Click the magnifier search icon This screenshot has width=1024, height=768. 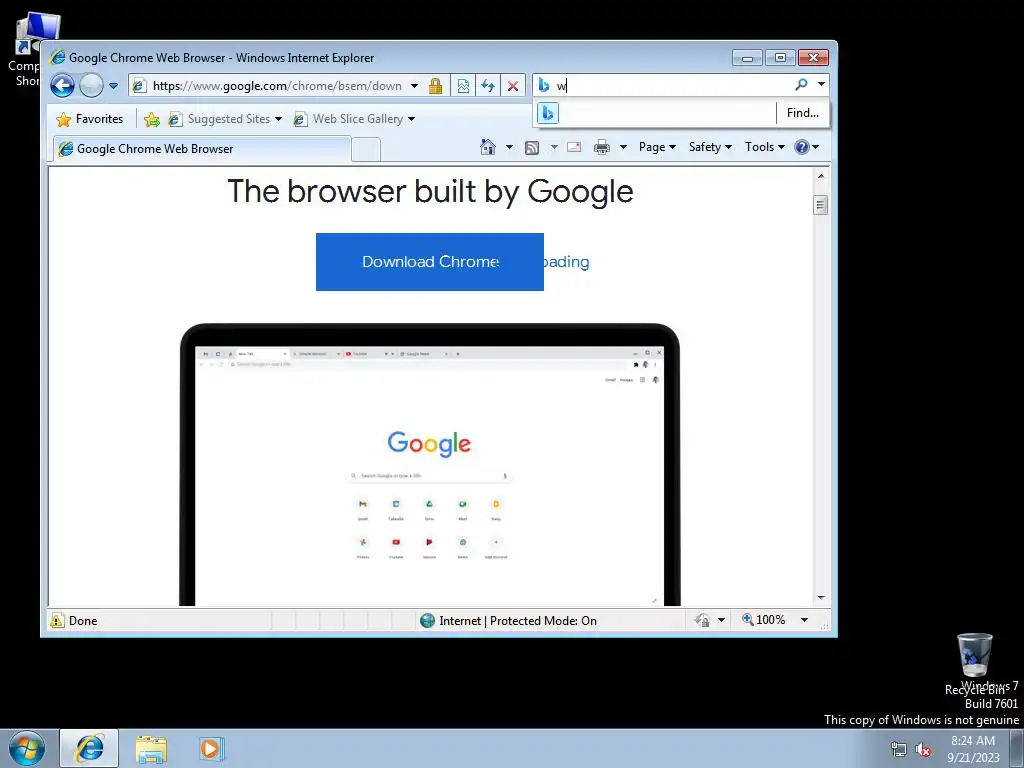[801, 85]
